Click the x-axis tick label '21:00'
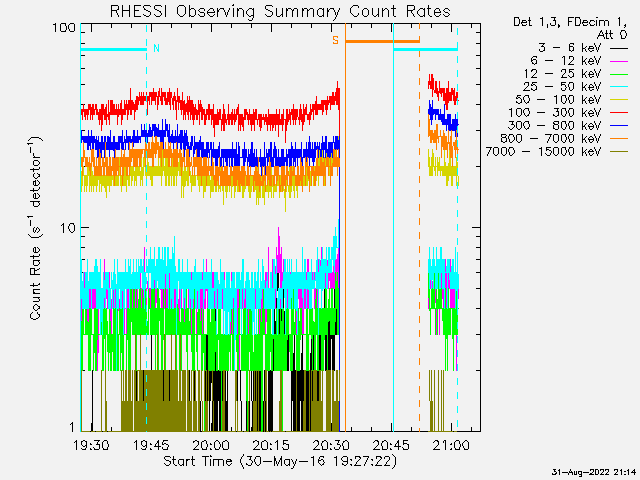Screen dimensions: 640x480 click(451, 445)
